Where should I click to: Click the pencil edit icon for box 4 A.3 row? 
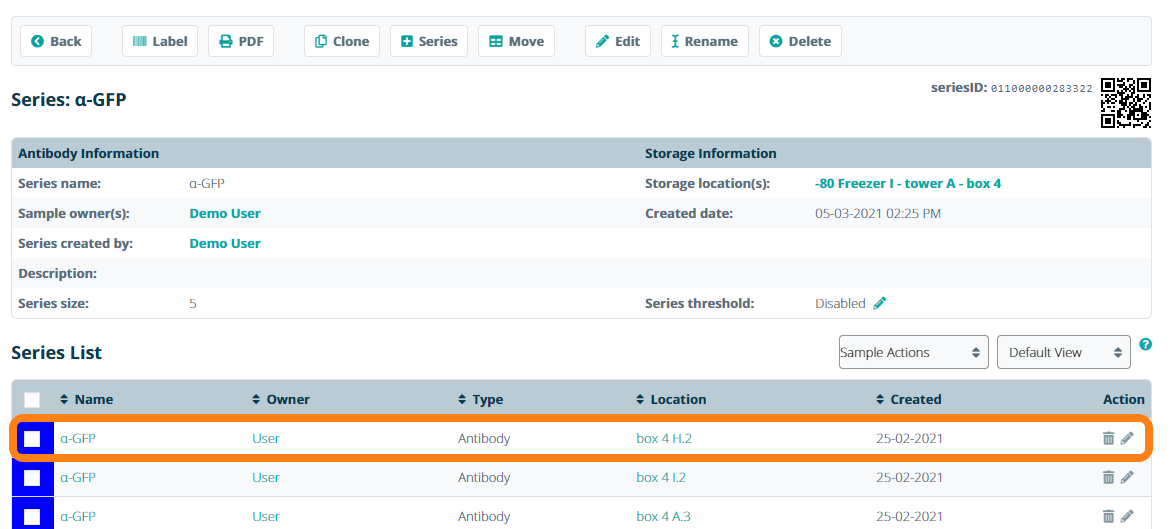1127,516
